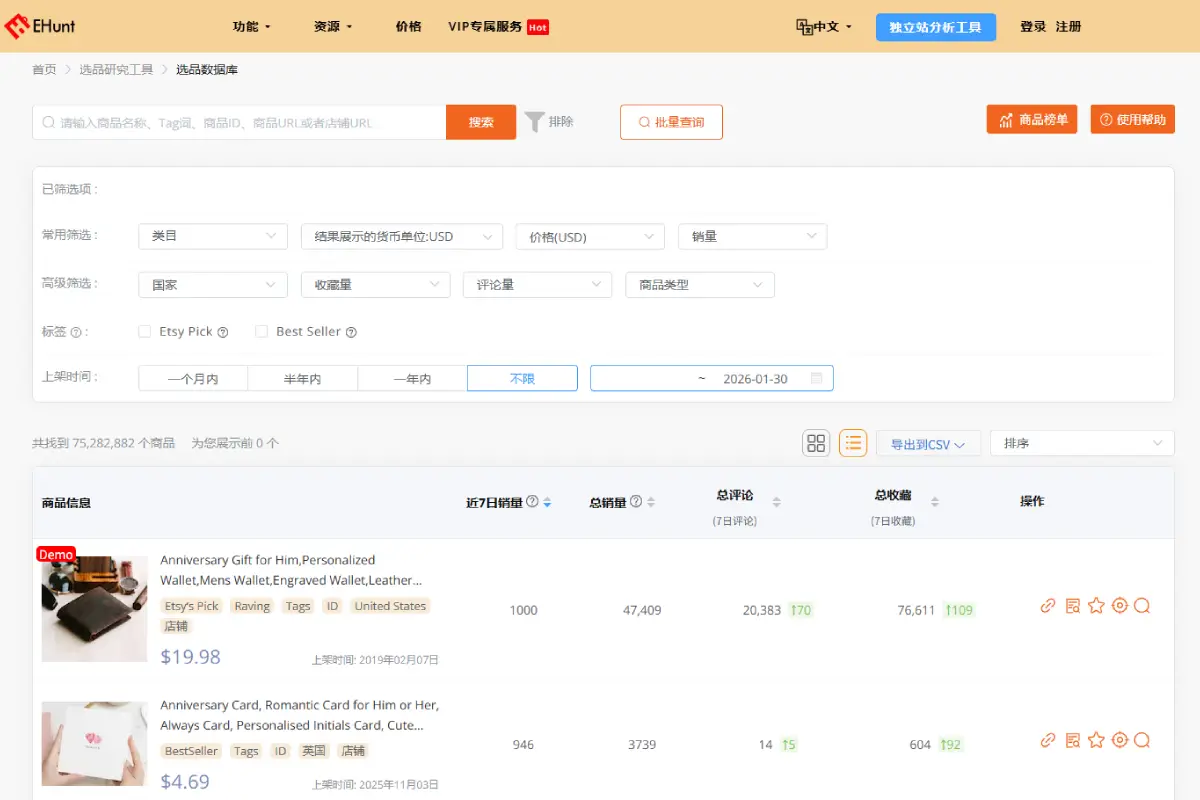
Task: Enable the Etsy Pick checkbox
Action: [x=144, y=331]
